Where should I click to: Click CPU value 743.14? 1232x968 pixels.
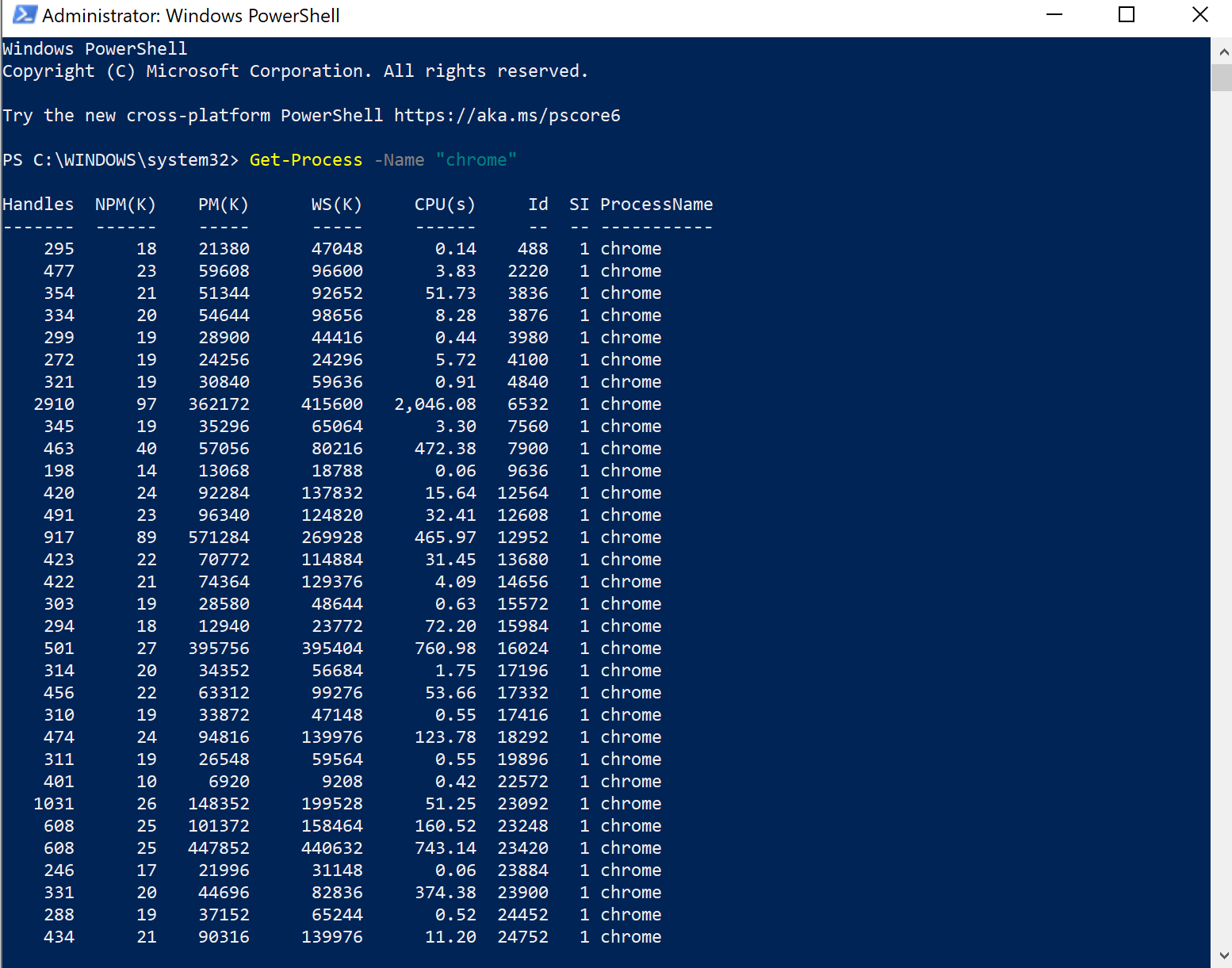coord(446,848)
